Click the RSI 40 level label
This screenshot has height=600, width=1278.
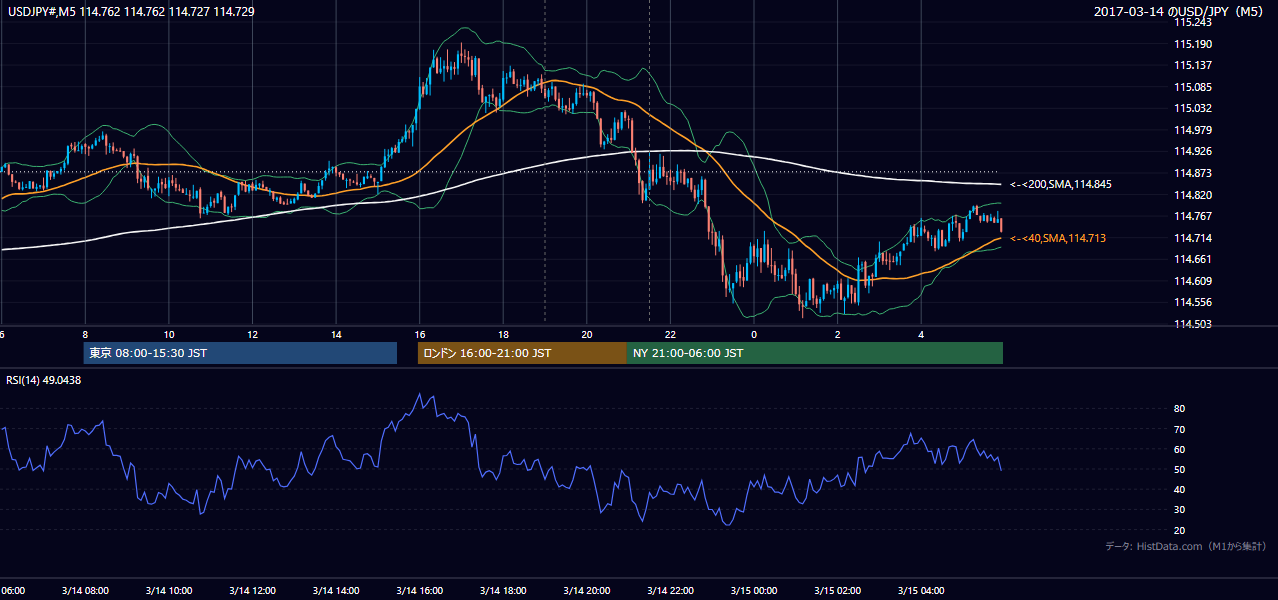pos(1180,489)
